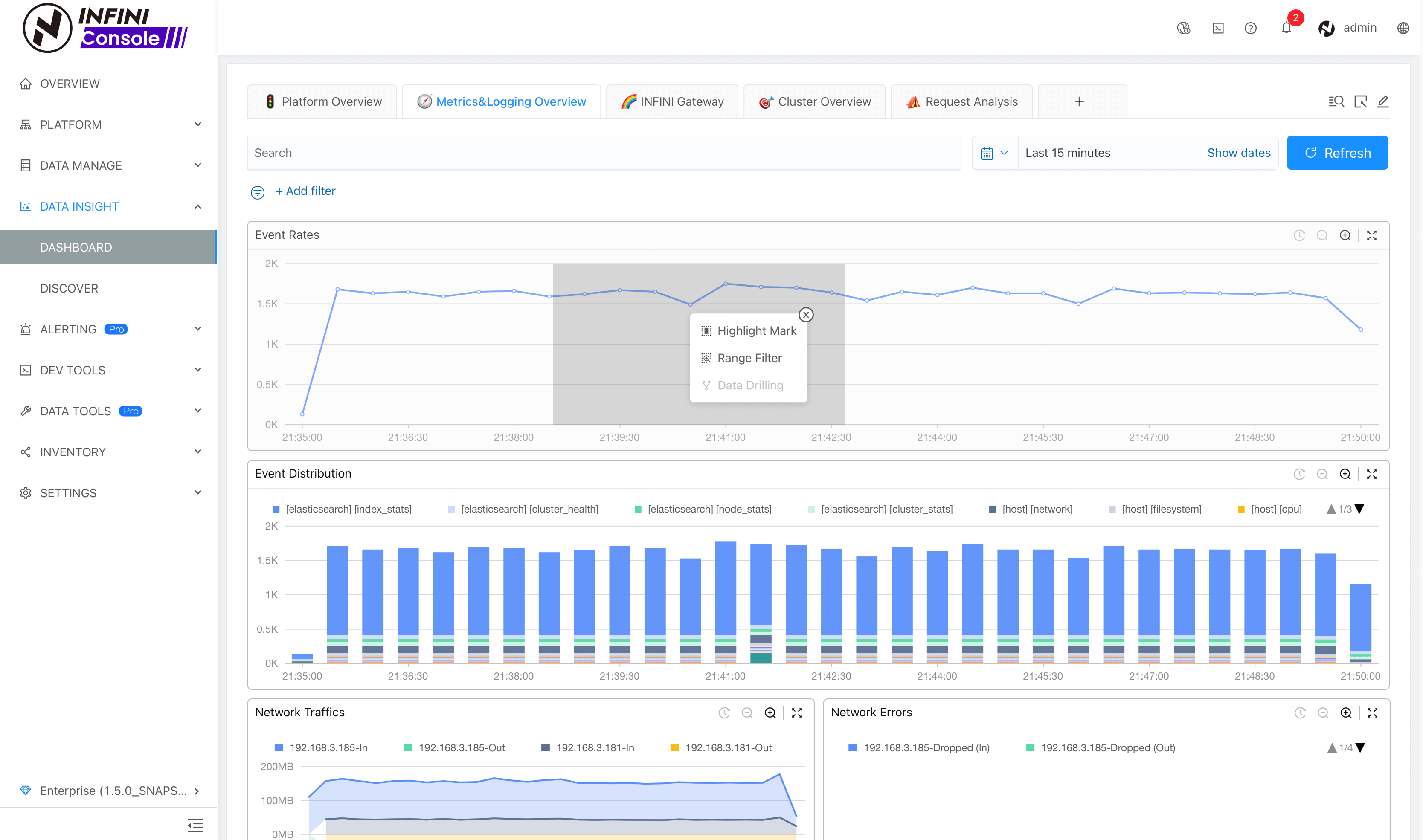This screenshot has width=1423, height=840.
Task: Toggle the 192.168.3.181-Out legend series
Action: pyautogui.click(x=721, y=748)
